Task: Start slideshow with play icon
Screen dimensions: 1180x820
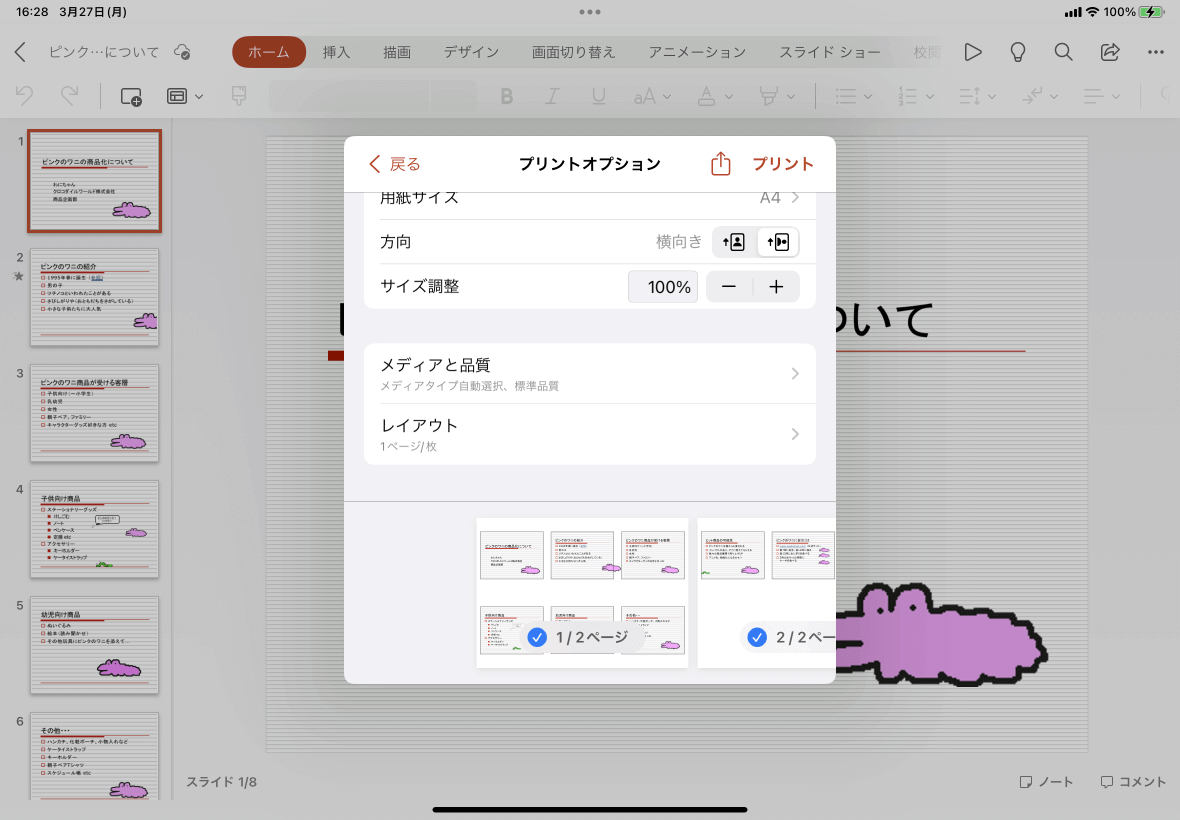Action: pyautogui.click(x=973, y=52)
